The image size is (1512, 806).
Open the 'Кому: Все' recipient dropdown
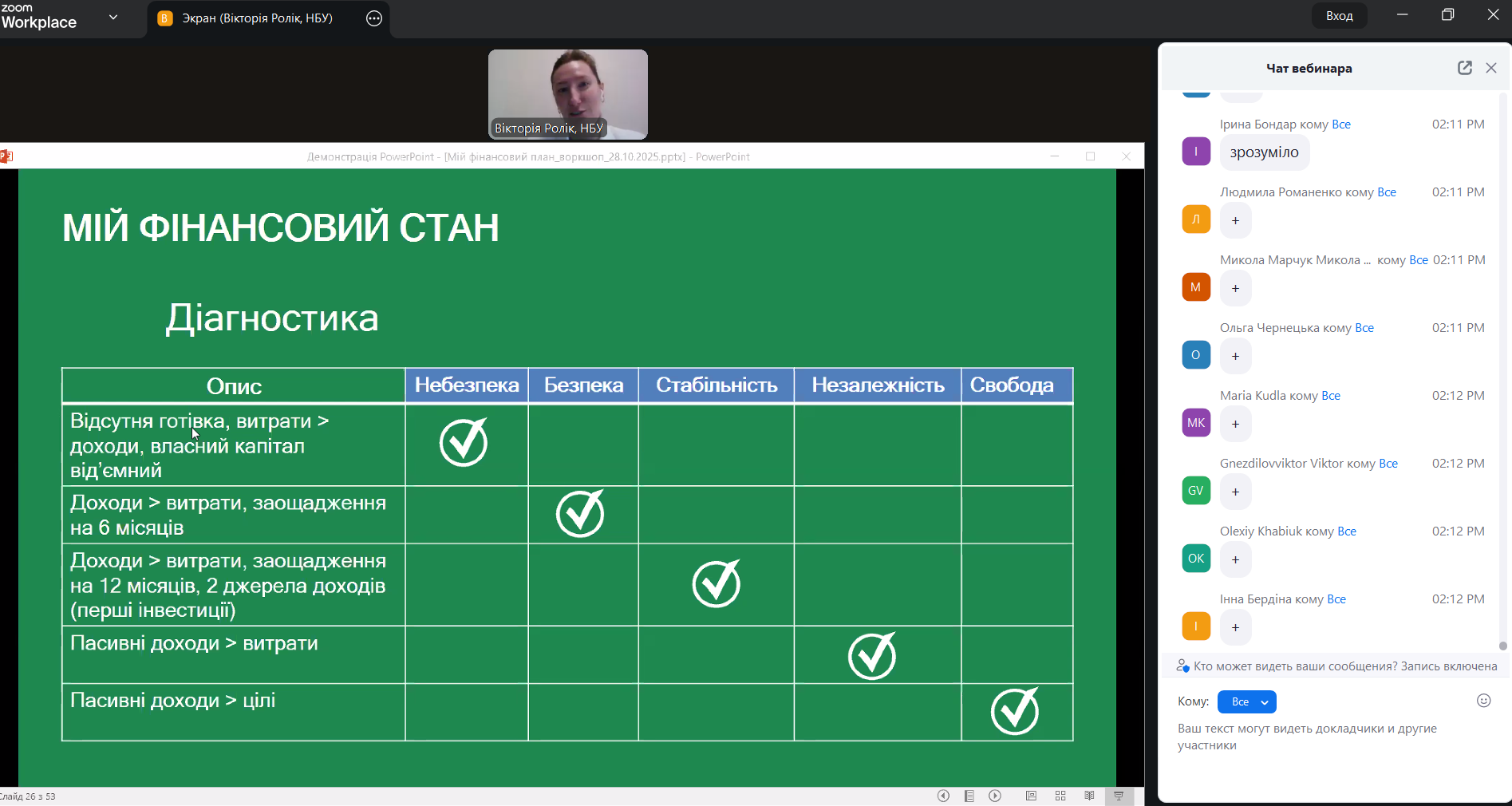(1246, 701)
